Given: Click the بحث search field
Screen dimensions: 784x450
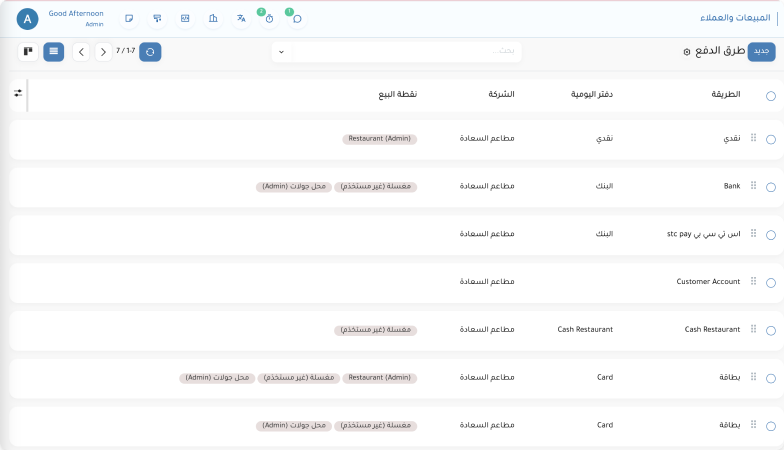Looking at the screenshot, I should coord(405,52).
